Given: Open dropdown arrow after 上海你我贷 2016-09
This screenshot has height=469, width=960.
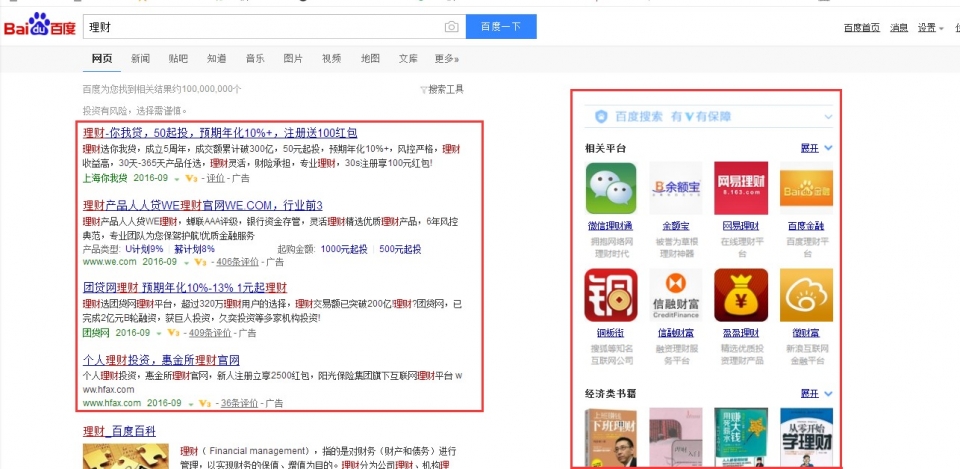Looking at the screenshot, I should pos(177,179).
